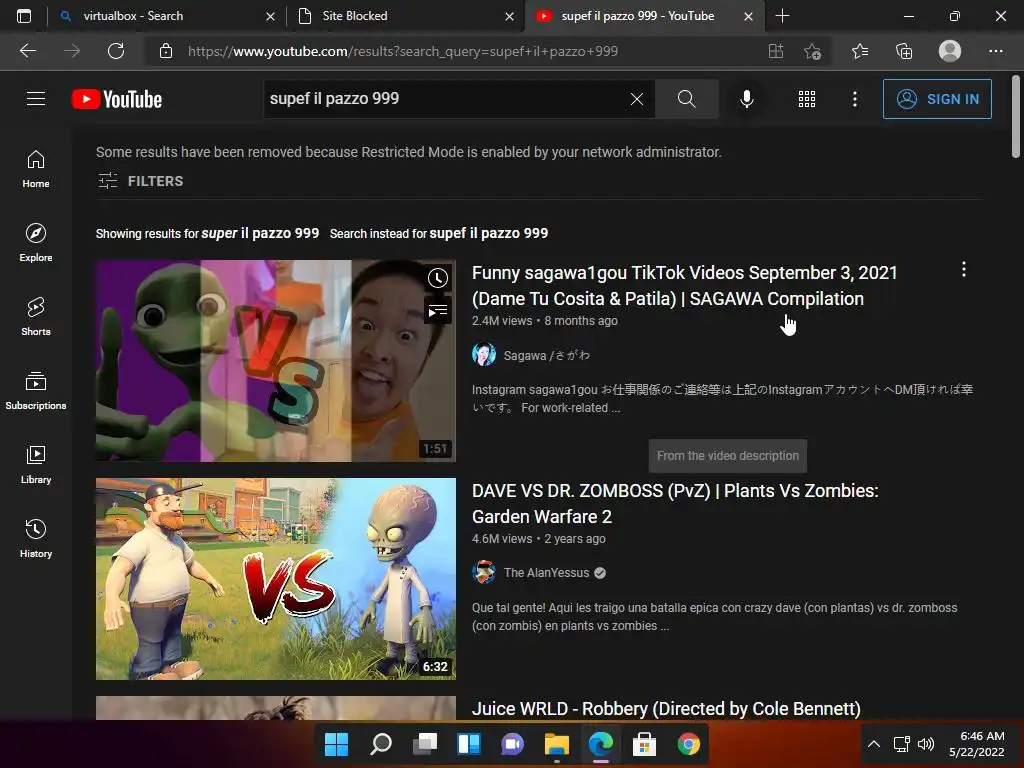
Task: Open DAVE VS DR. ZOMBOSS video title
Action: 675,504
